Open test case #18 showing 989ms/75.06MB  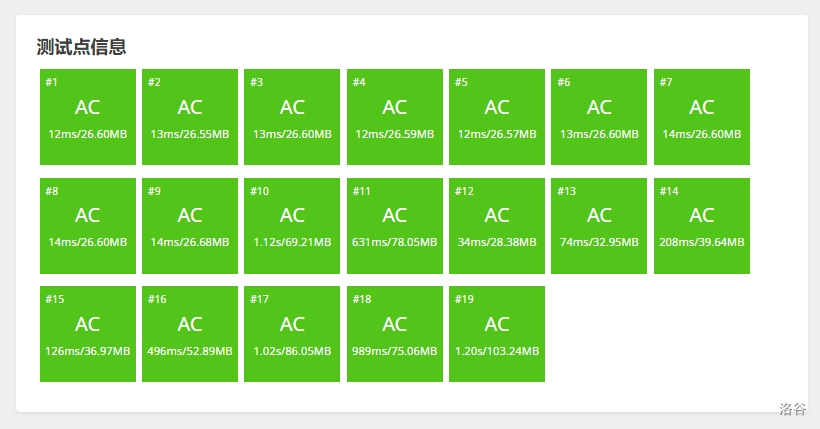tap(395, 334)
